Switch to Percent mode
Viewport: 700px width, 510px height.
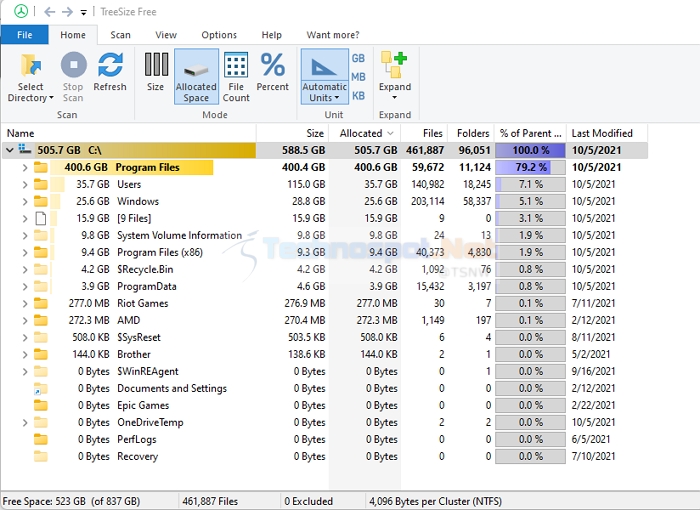coord(272,72)
